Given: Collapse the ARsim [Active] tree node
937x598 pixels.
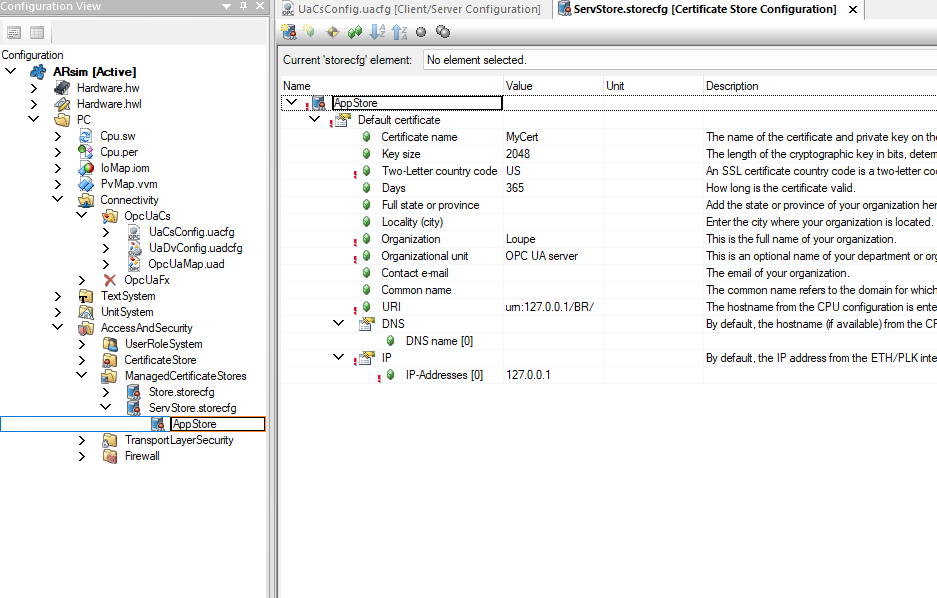Looking at the screenshot, I should click(11, 72).
